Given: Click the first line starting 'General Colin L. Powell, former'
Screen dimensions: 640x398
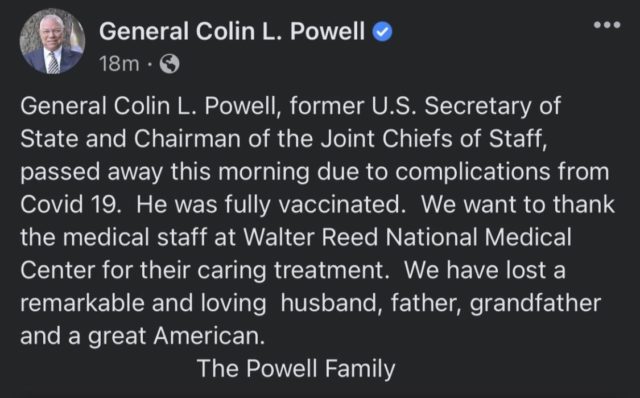Looking at the screenshot, I should pyautogui.click(x=291, y=106).
